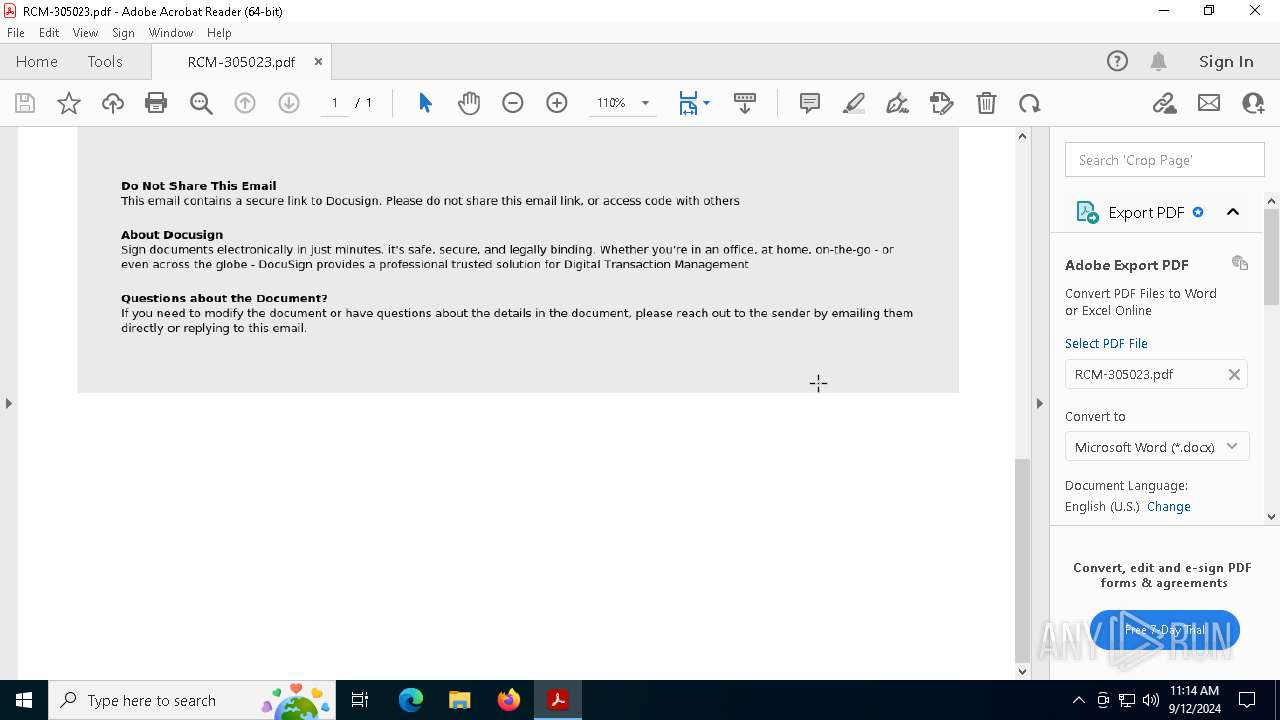Open the Sign menu
This screenshot has width=1280, height=720.
point(123,33)
